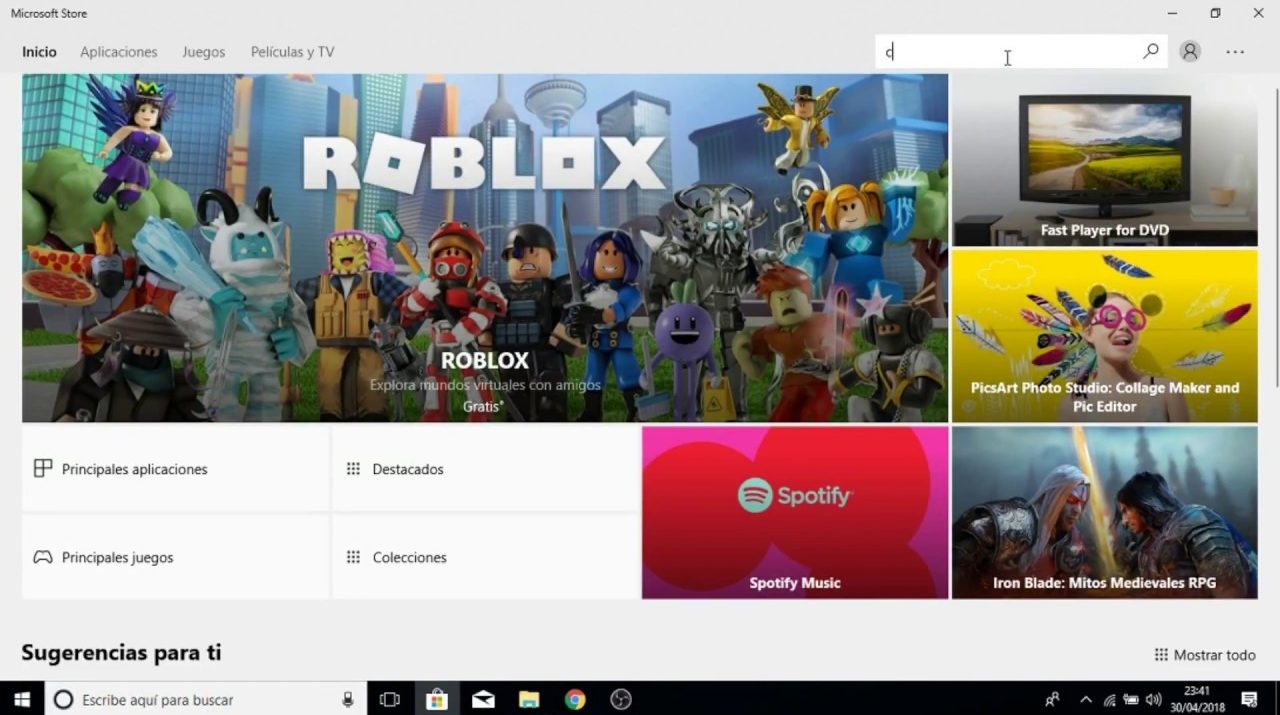Open the Spotify Music tile
The width and height of the screenshot is (1280, 715).
click(x=795, y=513)
